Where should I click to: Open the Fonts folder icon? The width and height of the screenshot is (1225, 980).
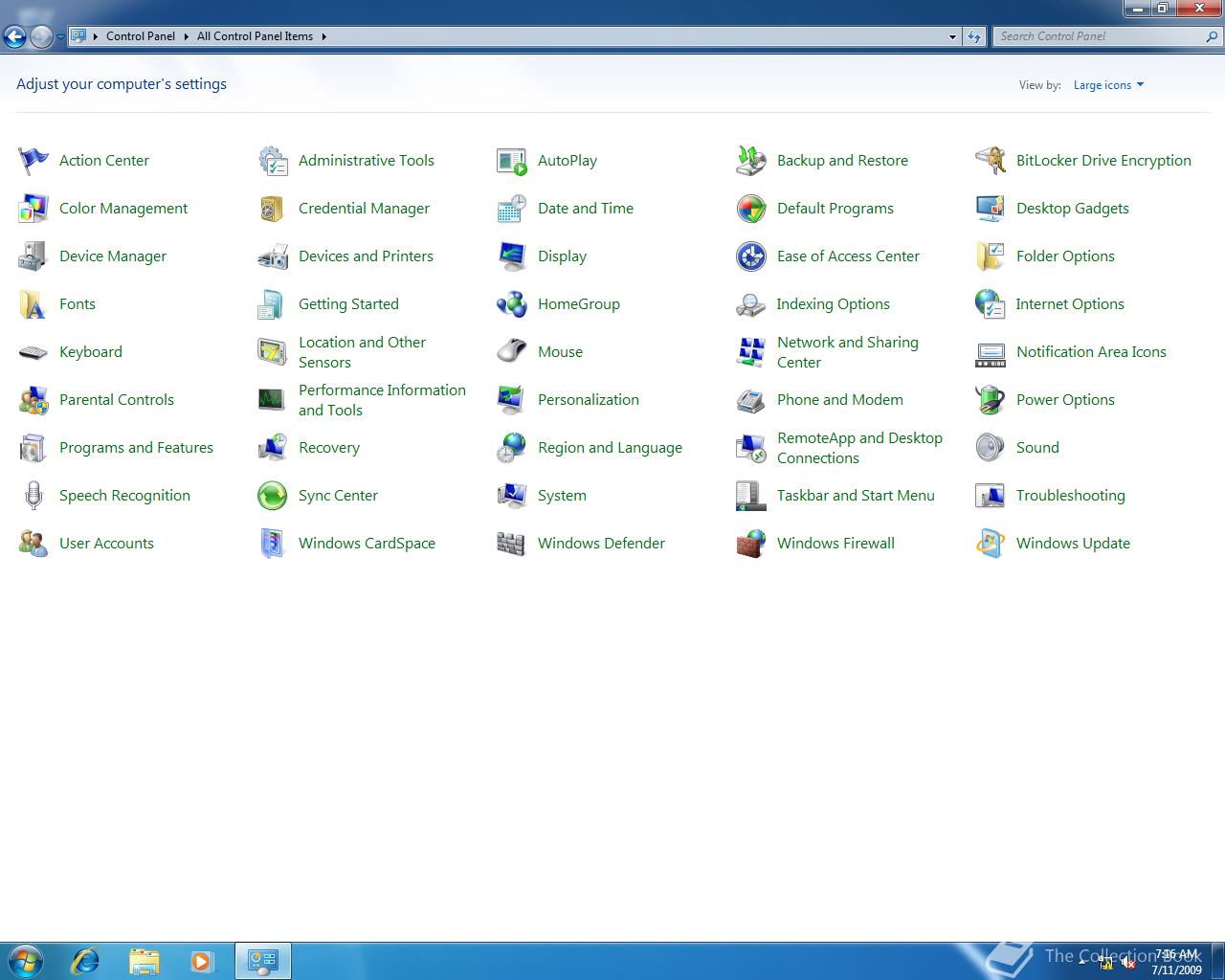tap(33, 304)
